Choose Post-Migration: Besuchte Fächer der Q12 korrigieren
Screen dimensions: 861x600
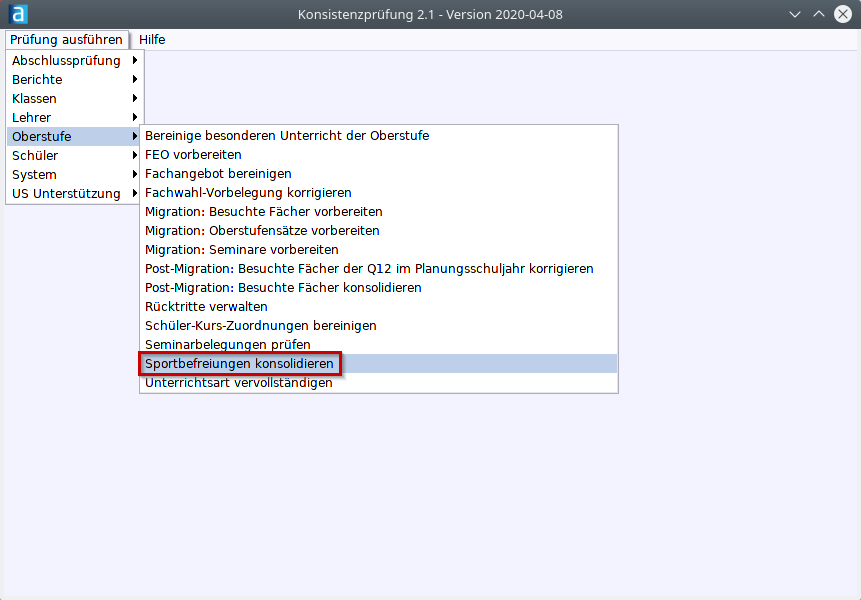379,269
